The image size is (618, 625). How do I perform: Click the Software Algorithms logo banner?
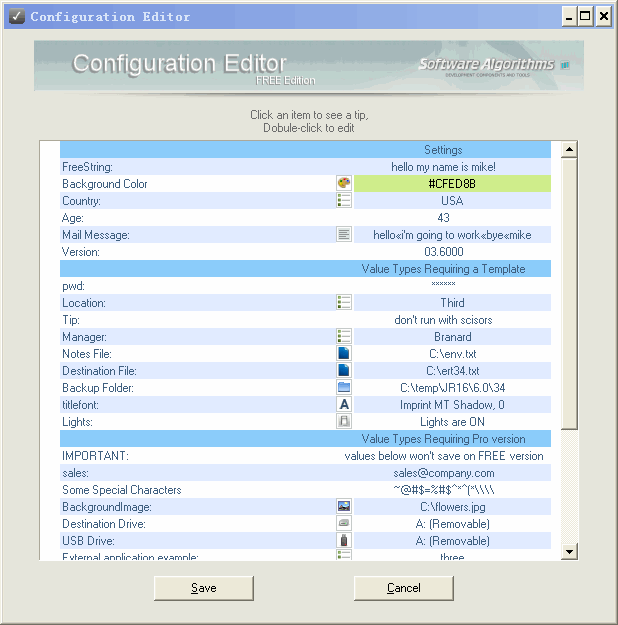pyautogui.click(x=493, y=66)
